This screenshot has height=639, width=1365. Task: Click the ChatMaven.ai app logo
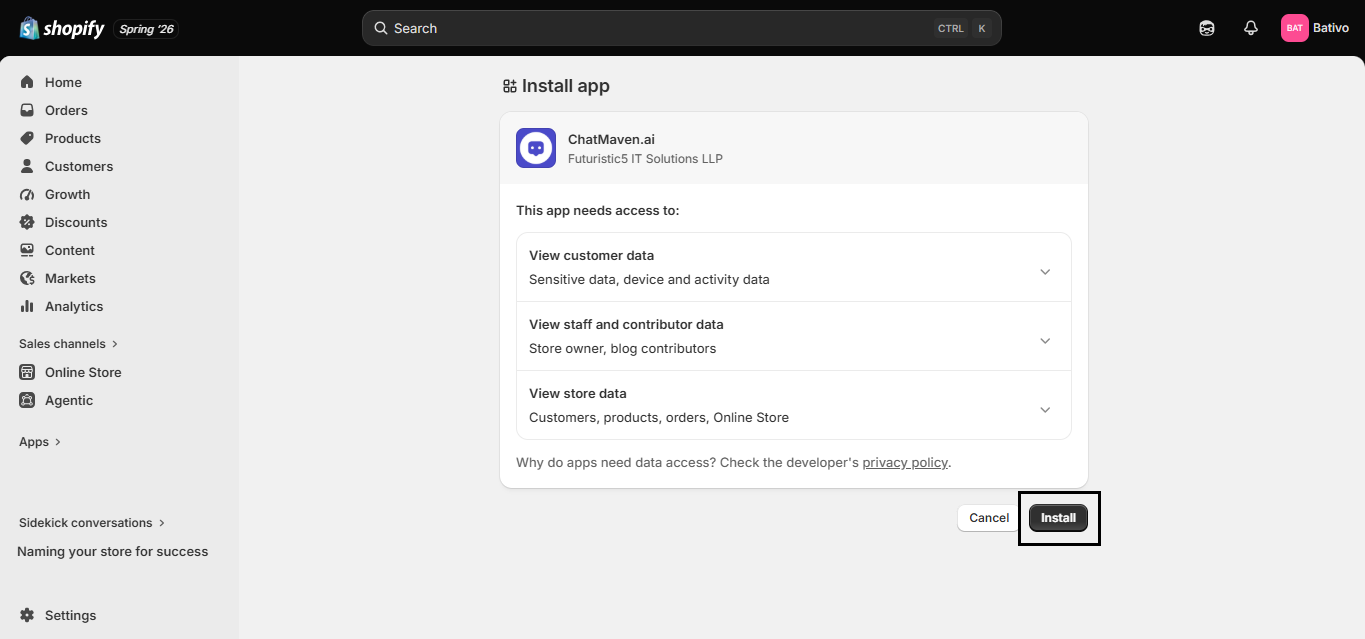[x=536, y=148]
